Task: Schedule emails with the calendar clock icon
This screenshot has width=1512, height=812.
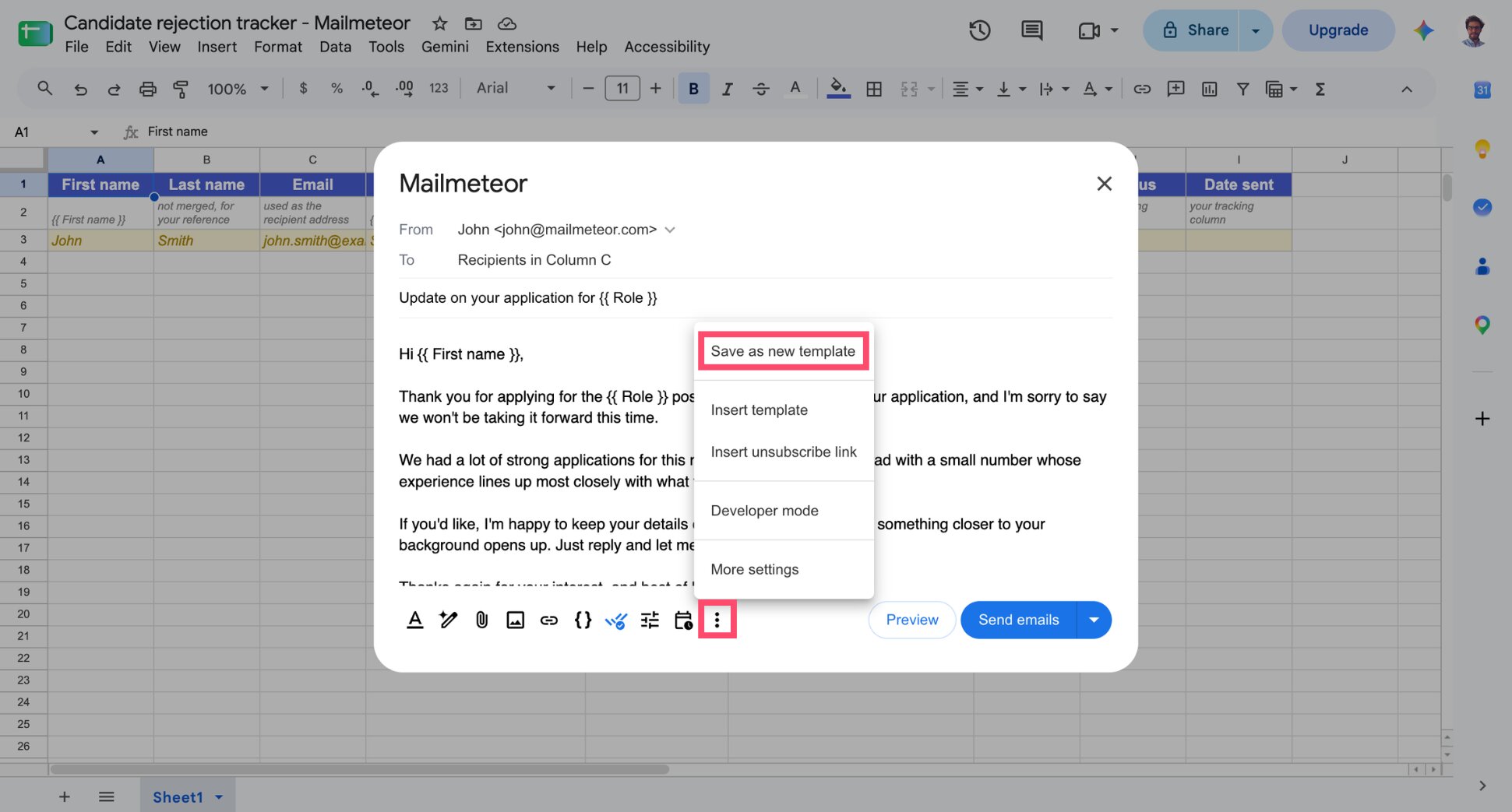Action: click(683, 620)
